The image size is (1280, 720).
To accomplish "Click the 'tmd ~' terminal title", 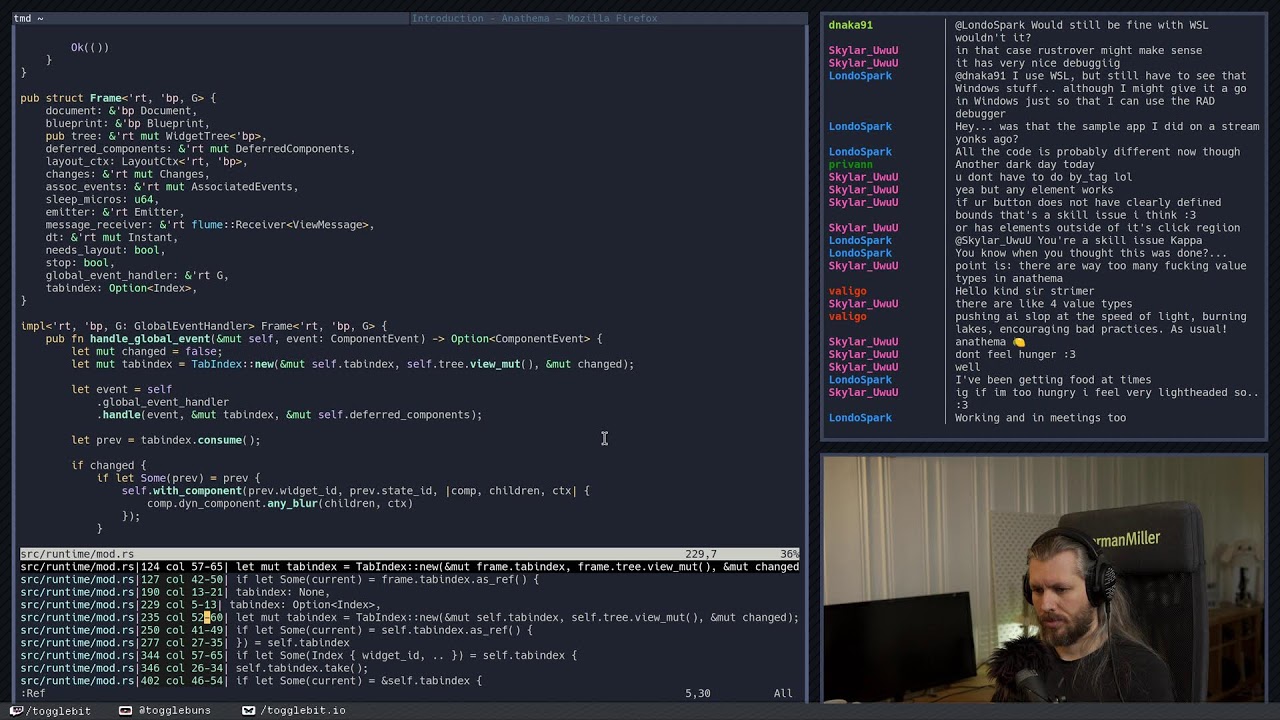I will pyautogui.click(x=29, y=18).
